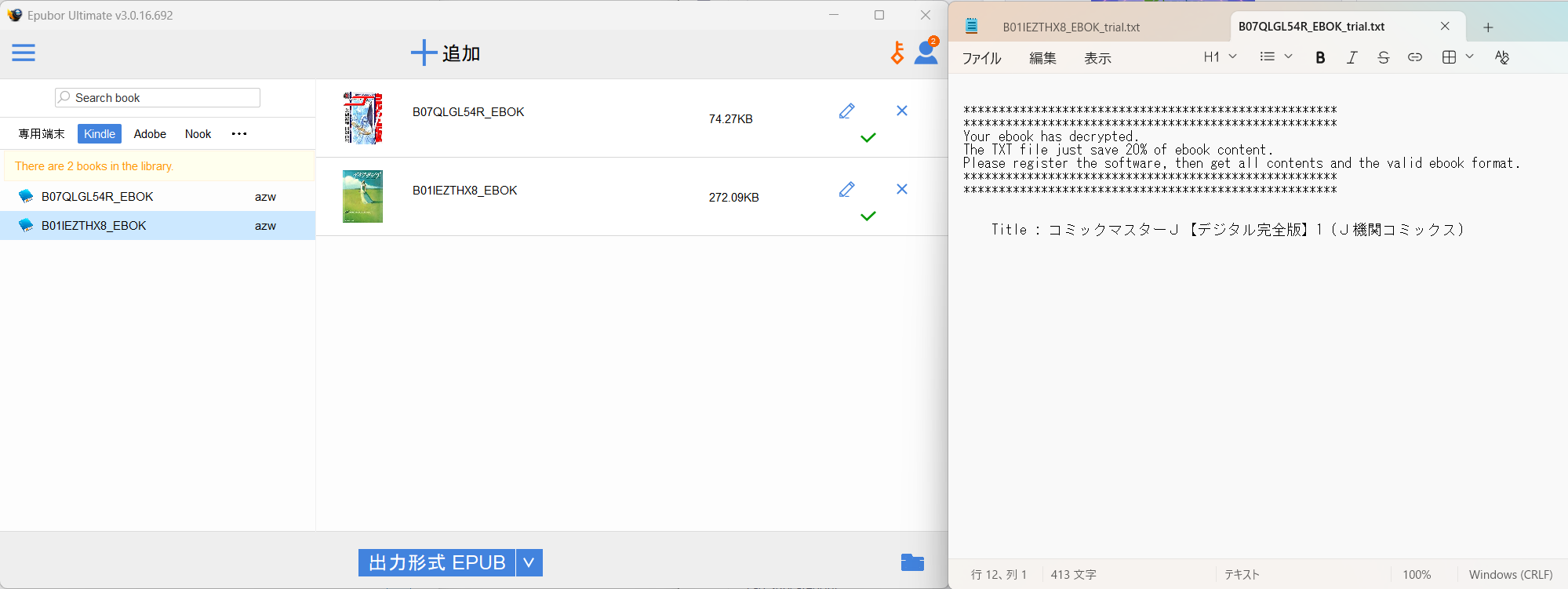Select the B07QLGL54R_EBOK_trial.txt tab

[1312, 26]
